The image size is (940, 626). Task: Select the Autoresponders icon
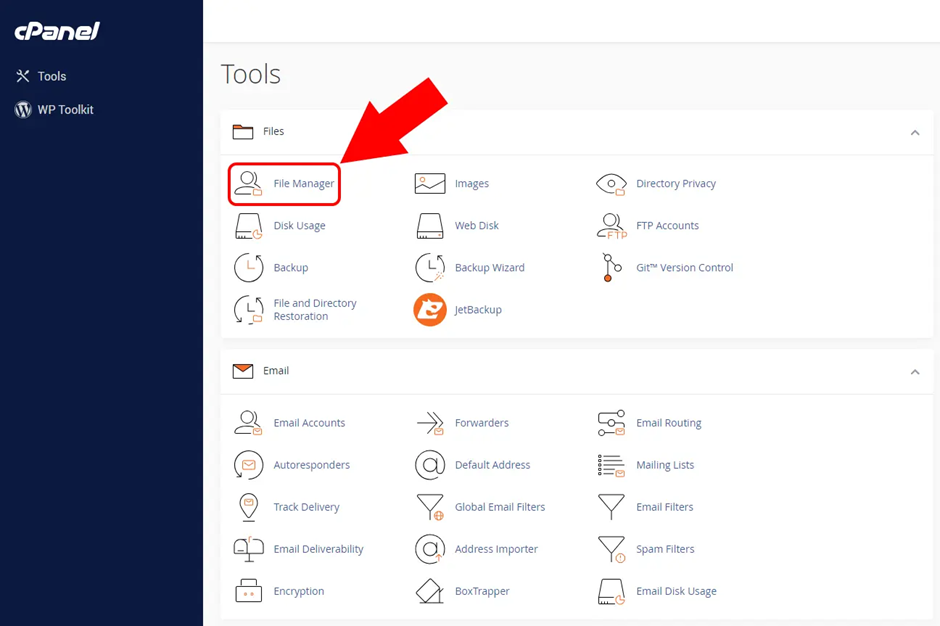pyautogui.click(x=248, y=465)
